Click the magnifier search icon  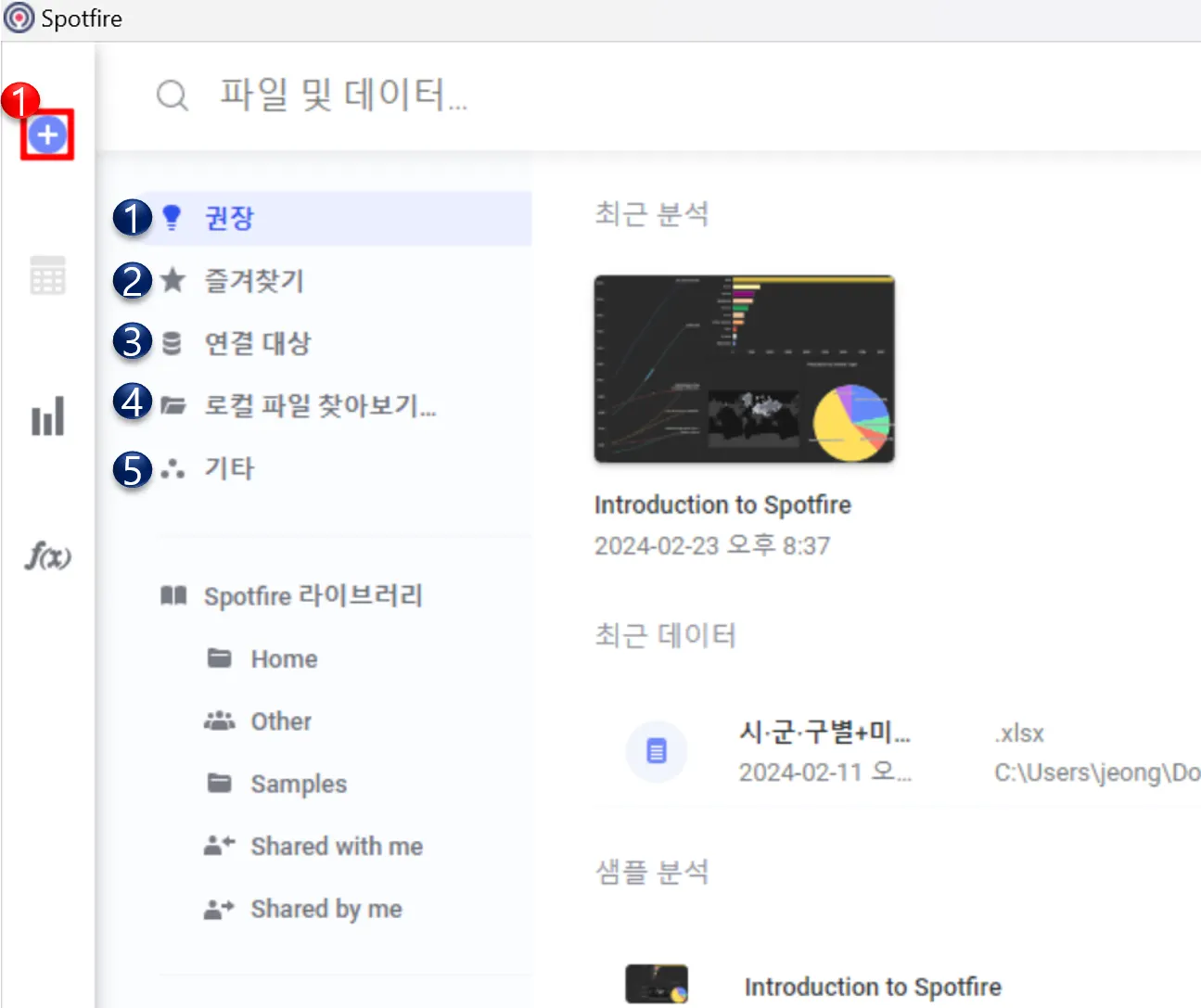172,95
